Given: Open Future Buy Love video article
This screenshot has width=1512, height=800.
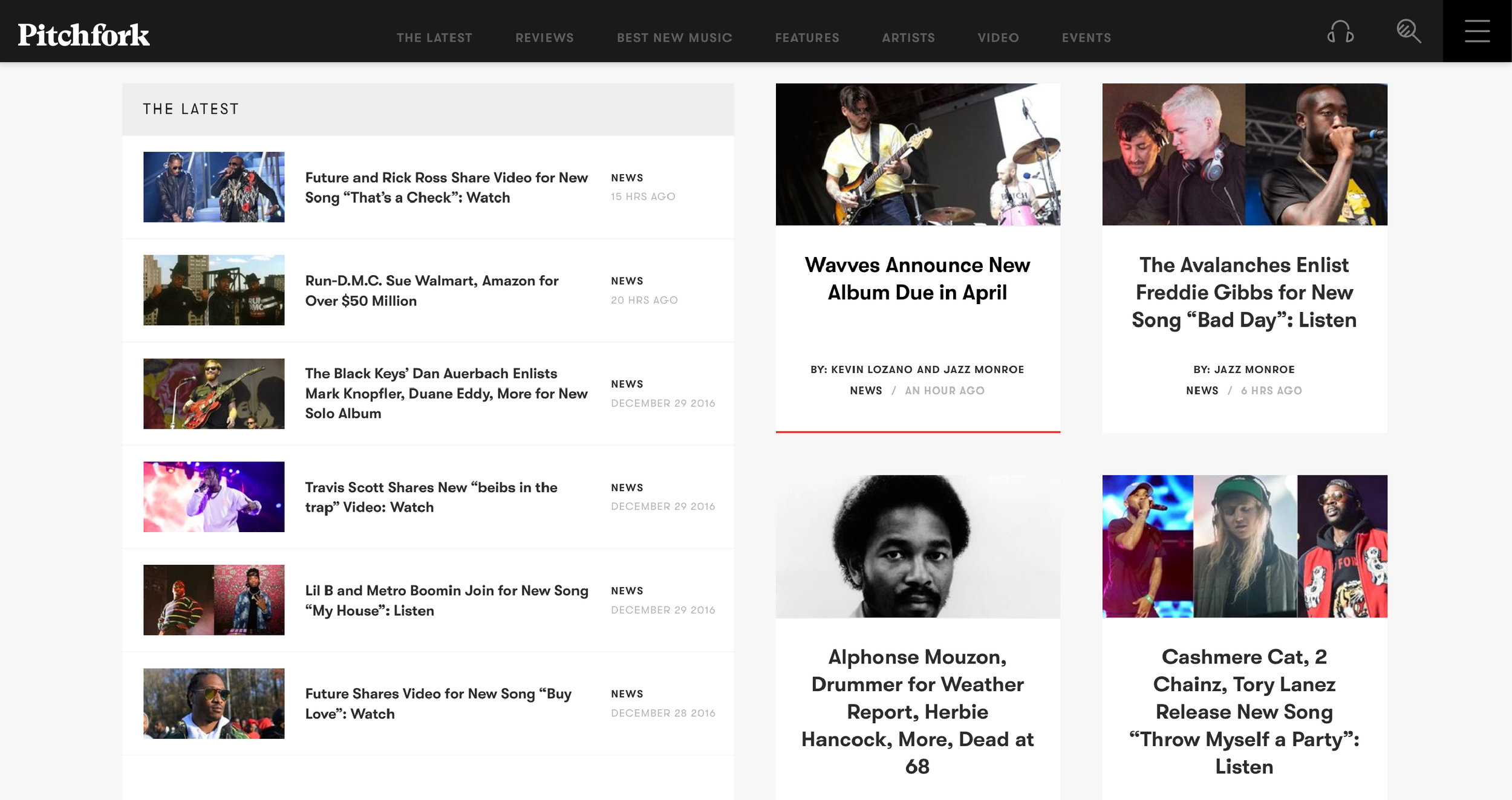Looking at the screenshot, I should pyautogui.click(x=438, y=703).
